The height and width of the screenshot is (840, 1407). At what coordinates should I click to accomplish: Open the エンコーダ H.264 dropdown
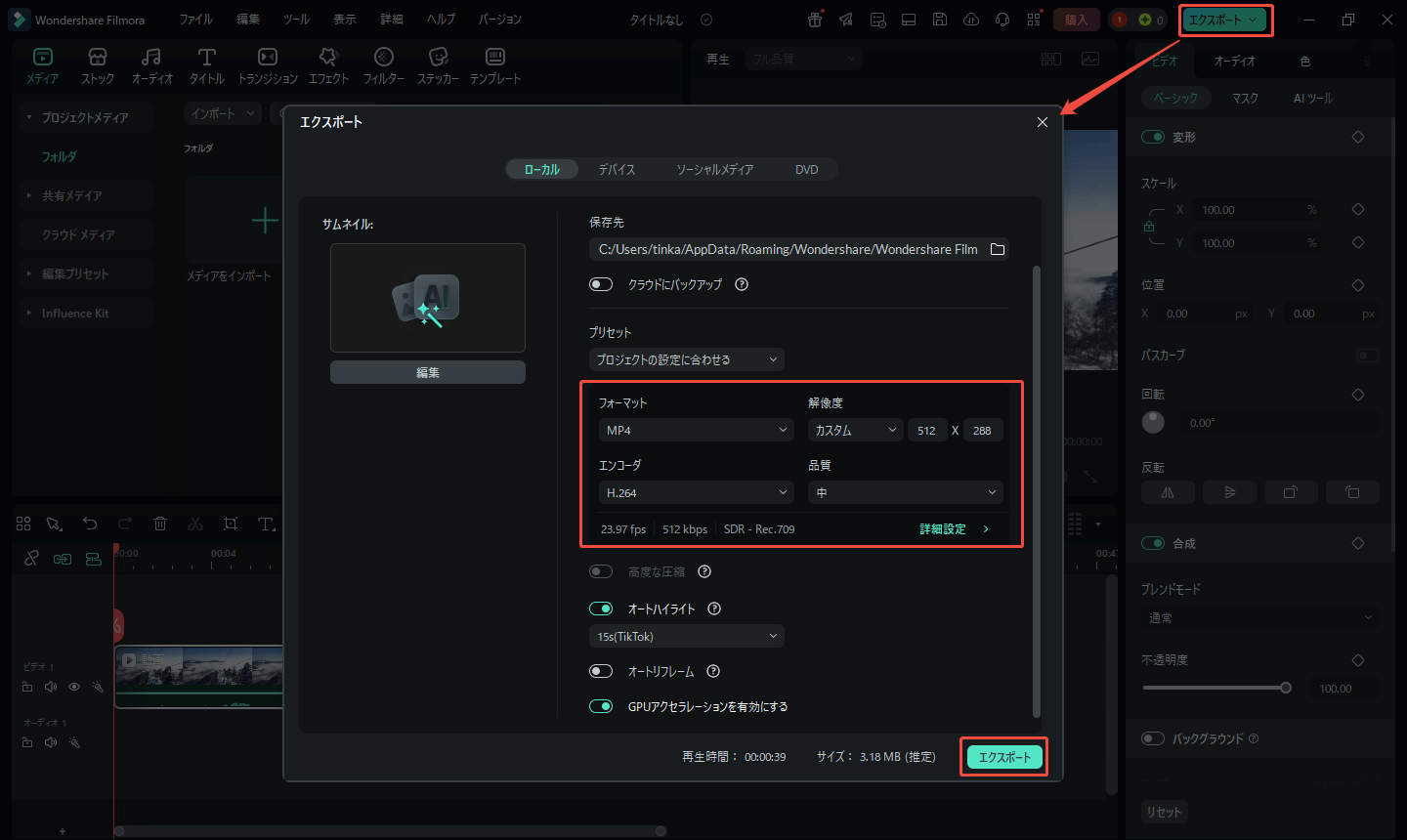click(697, 492)
